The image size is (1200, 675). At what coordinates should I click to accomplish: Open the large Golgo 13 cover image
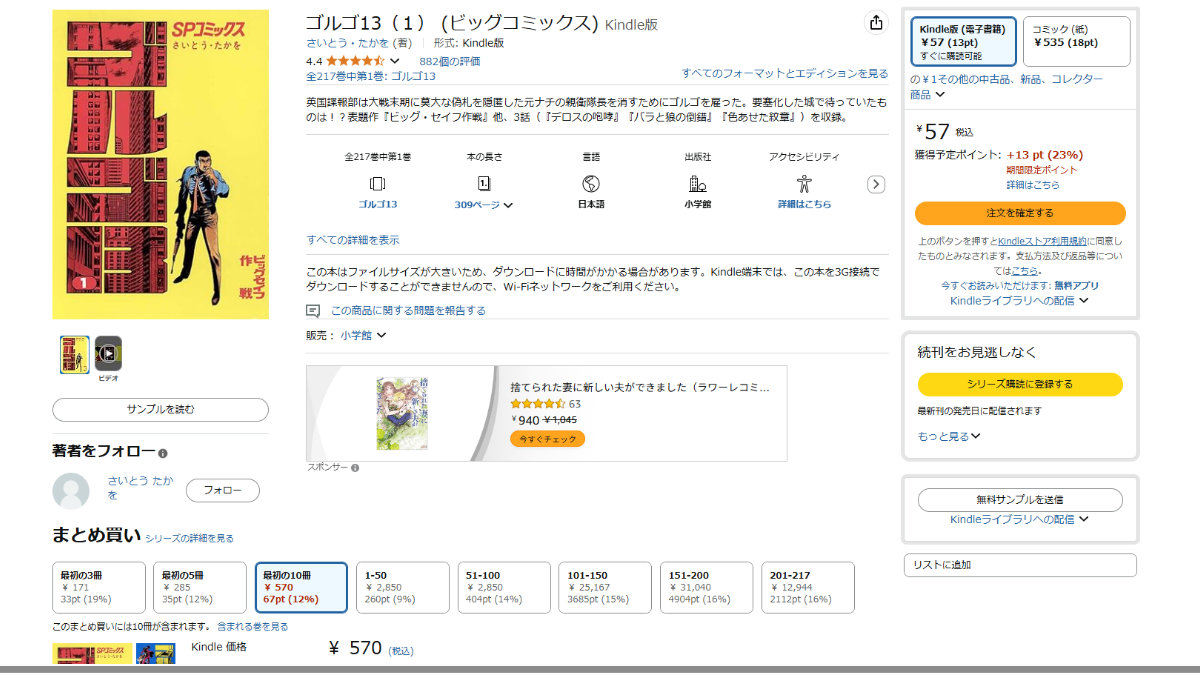click(x=160, y=165)
